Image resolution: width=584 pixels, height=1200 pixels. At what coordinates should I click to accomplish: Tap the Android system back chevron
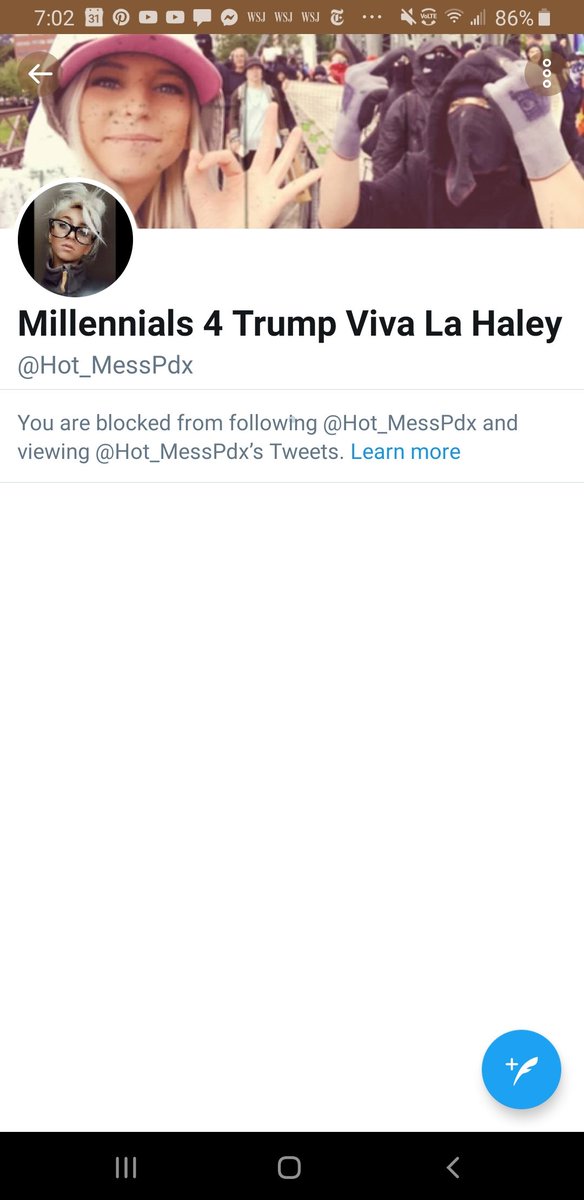click(x=453, y=1167)
